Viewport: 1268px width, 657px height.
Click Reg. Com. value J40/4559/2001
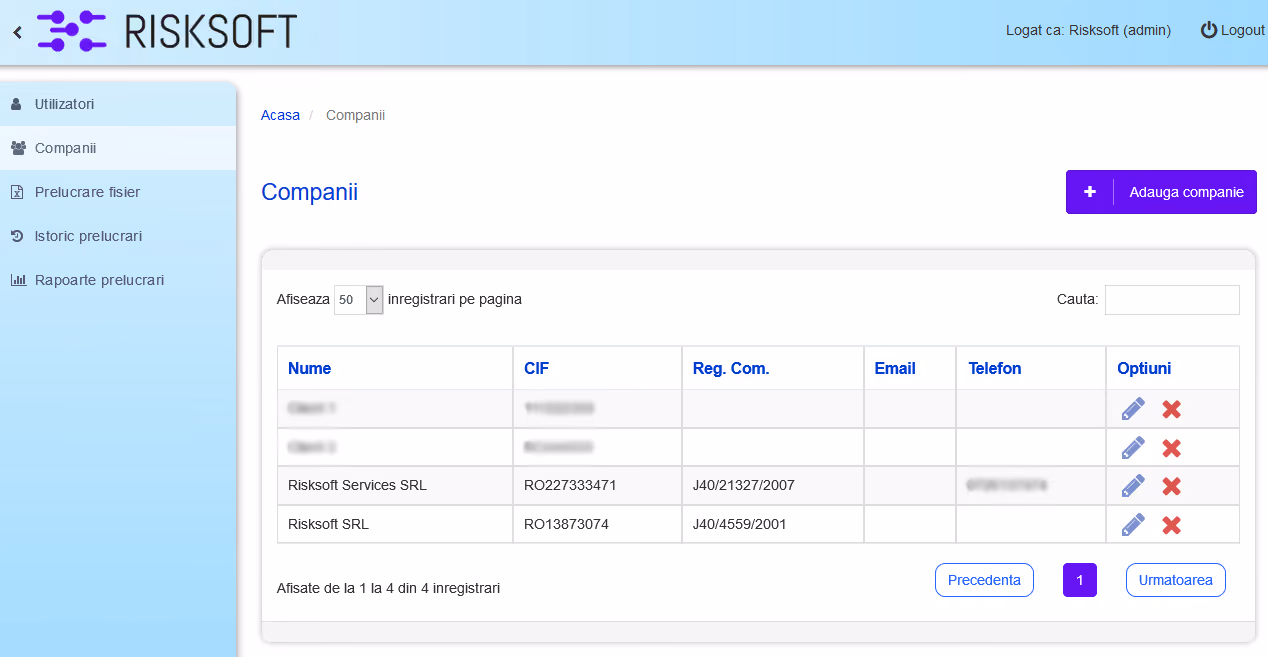pos(740,524)
